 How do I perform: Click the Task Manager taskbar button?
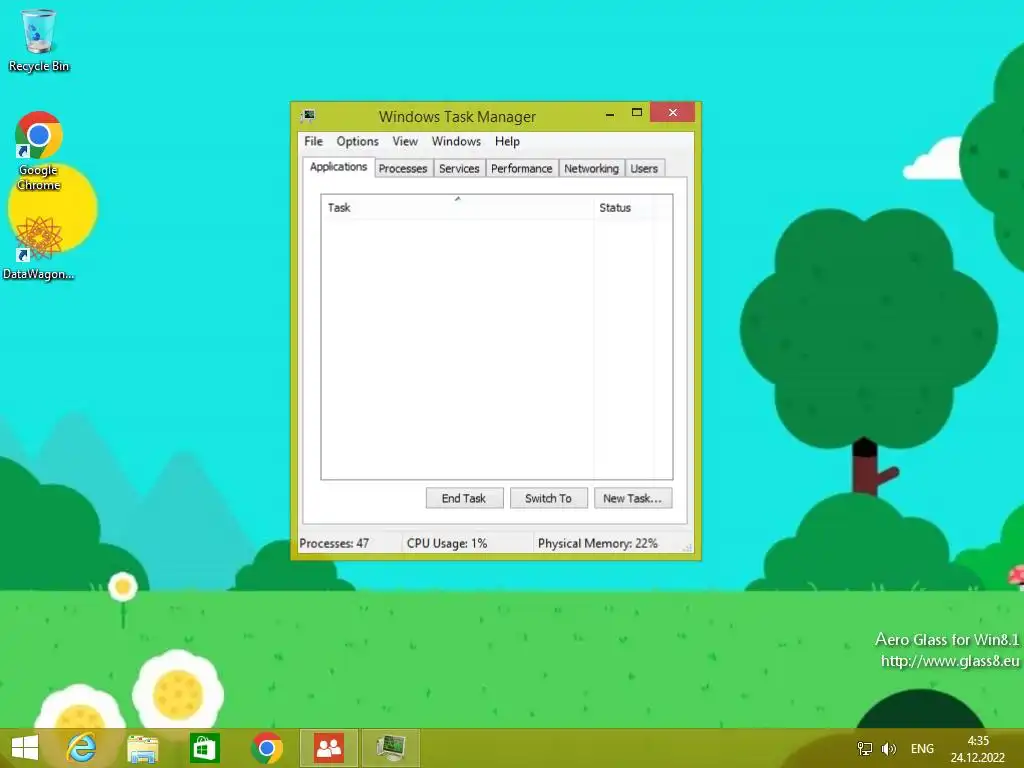point(391,748)
